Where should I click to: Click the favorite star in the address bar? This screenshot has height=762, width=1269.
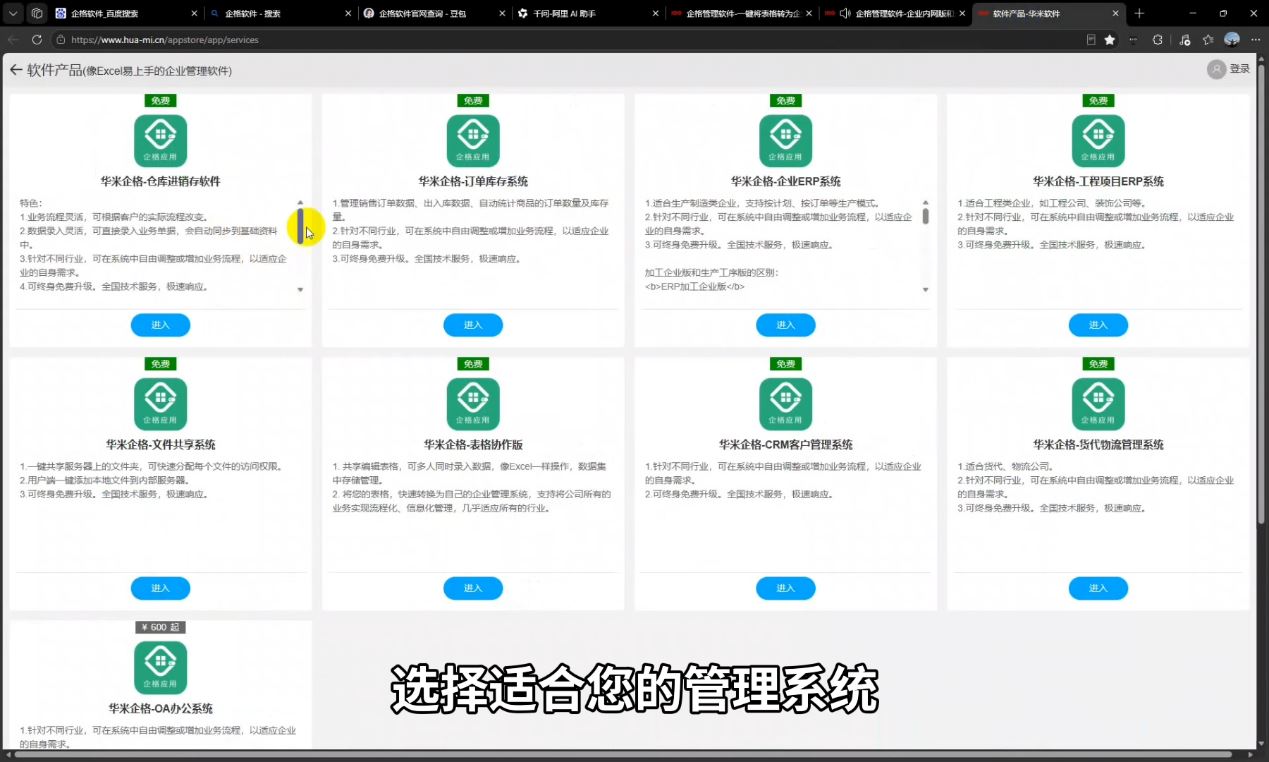click(x=1109, y=40)
